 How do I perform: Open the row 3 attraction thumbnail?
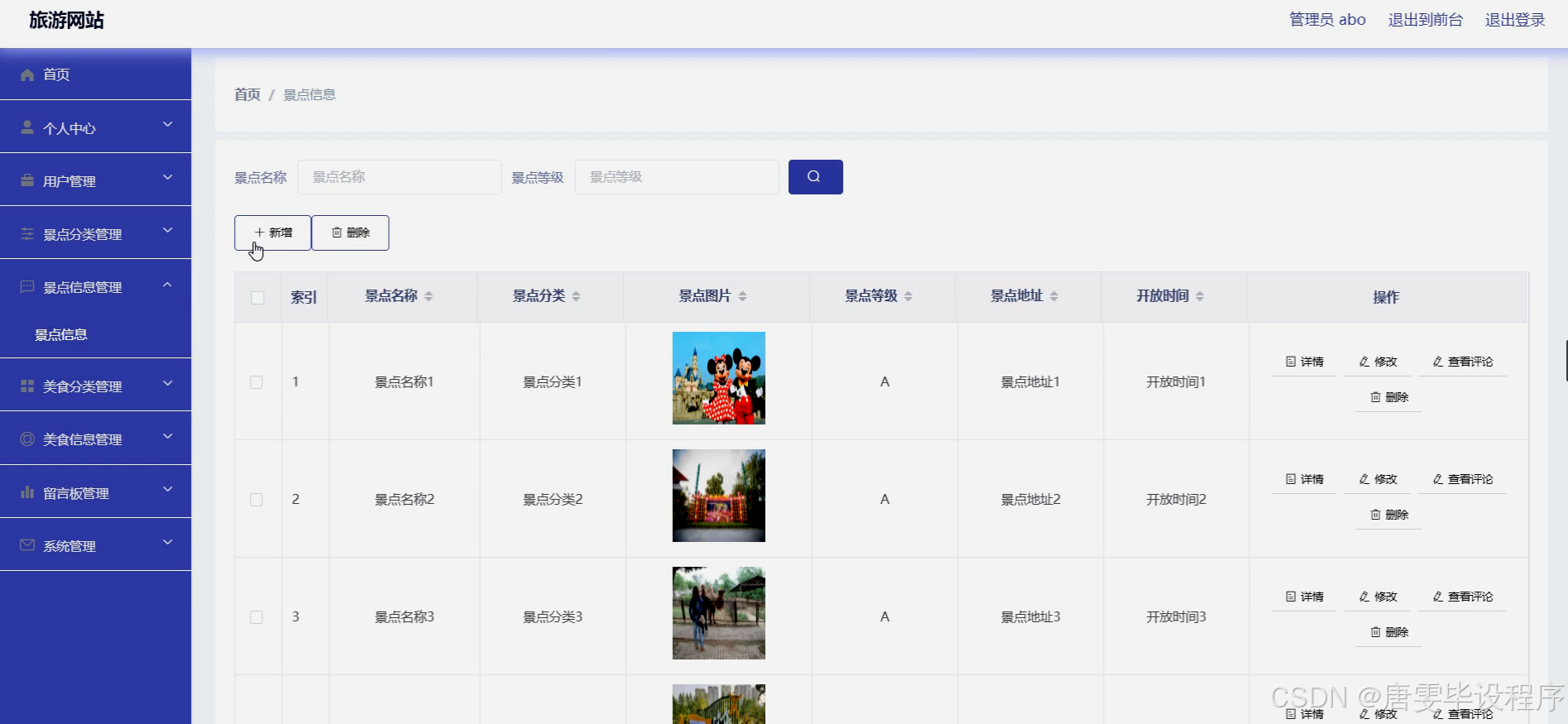719,613
